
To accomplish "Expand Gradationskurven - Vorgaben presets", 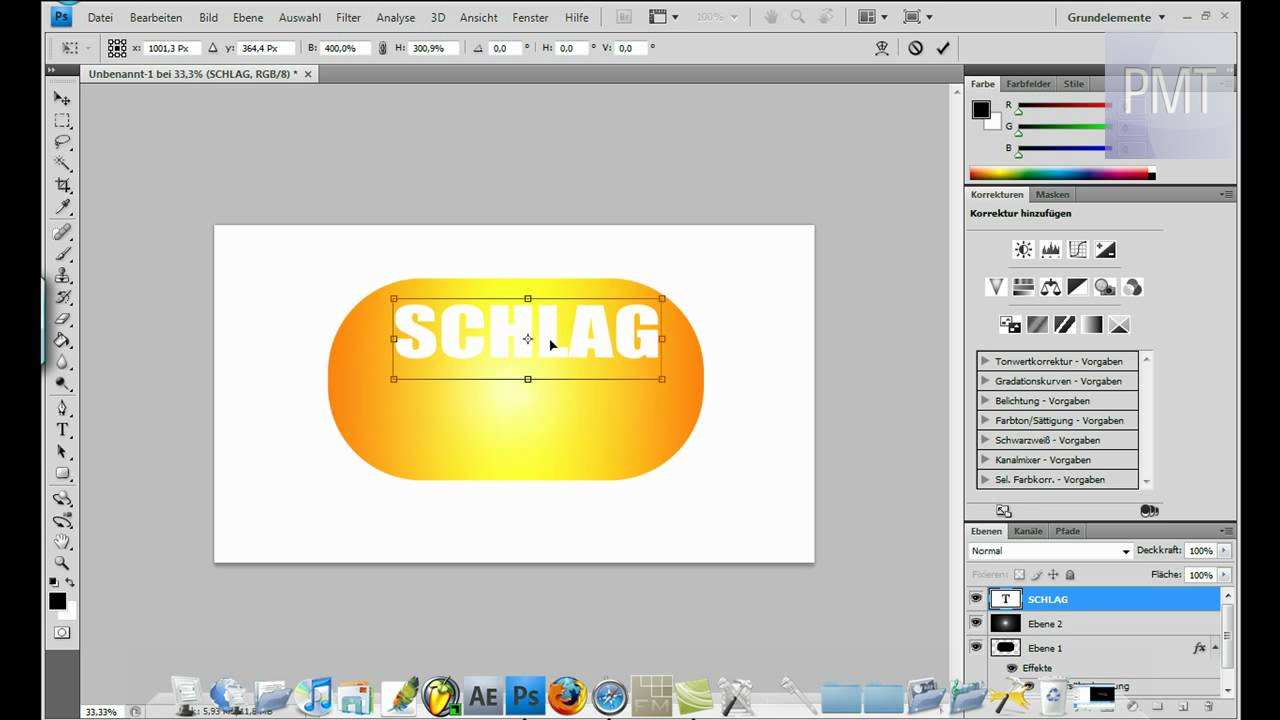I will coord(985,381).
